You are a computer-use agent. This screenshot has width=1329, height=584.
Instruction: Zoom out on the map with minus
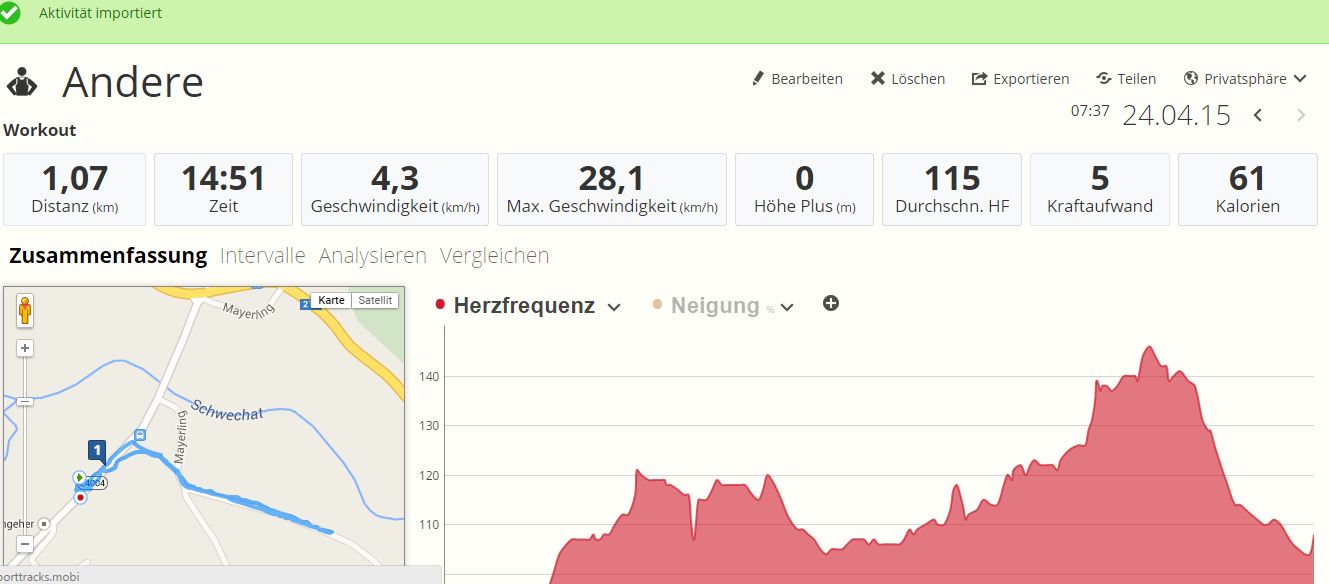(x=25, y=545)
